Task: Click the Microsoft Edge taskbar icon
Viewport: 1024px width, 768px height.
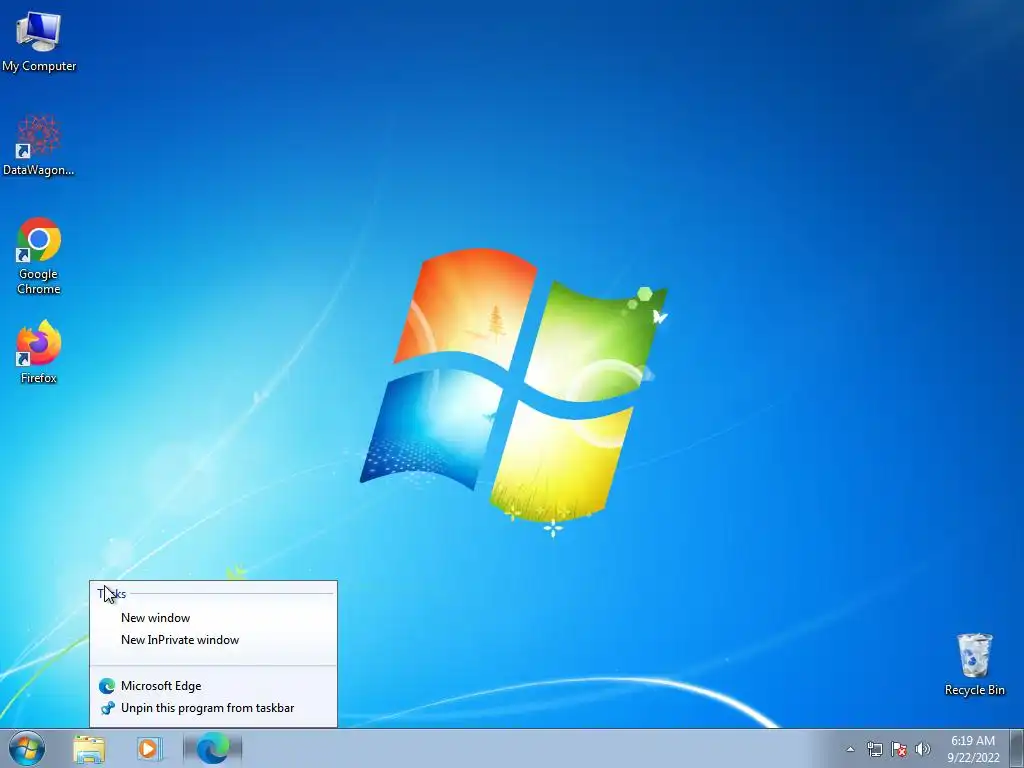Action: click(213, 748)
